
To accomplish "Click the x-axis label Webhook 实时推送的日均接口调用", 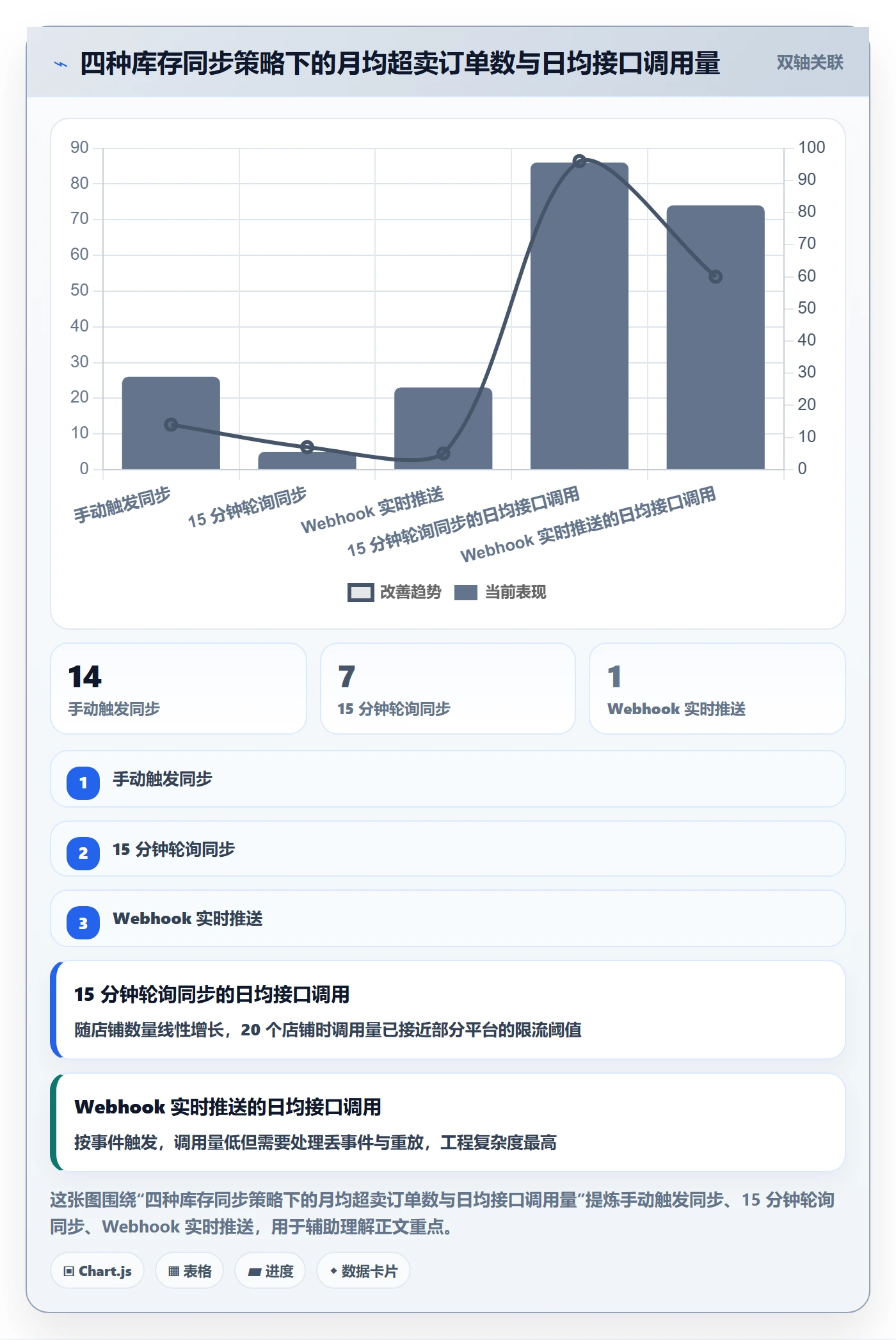I will pos(588,524).
